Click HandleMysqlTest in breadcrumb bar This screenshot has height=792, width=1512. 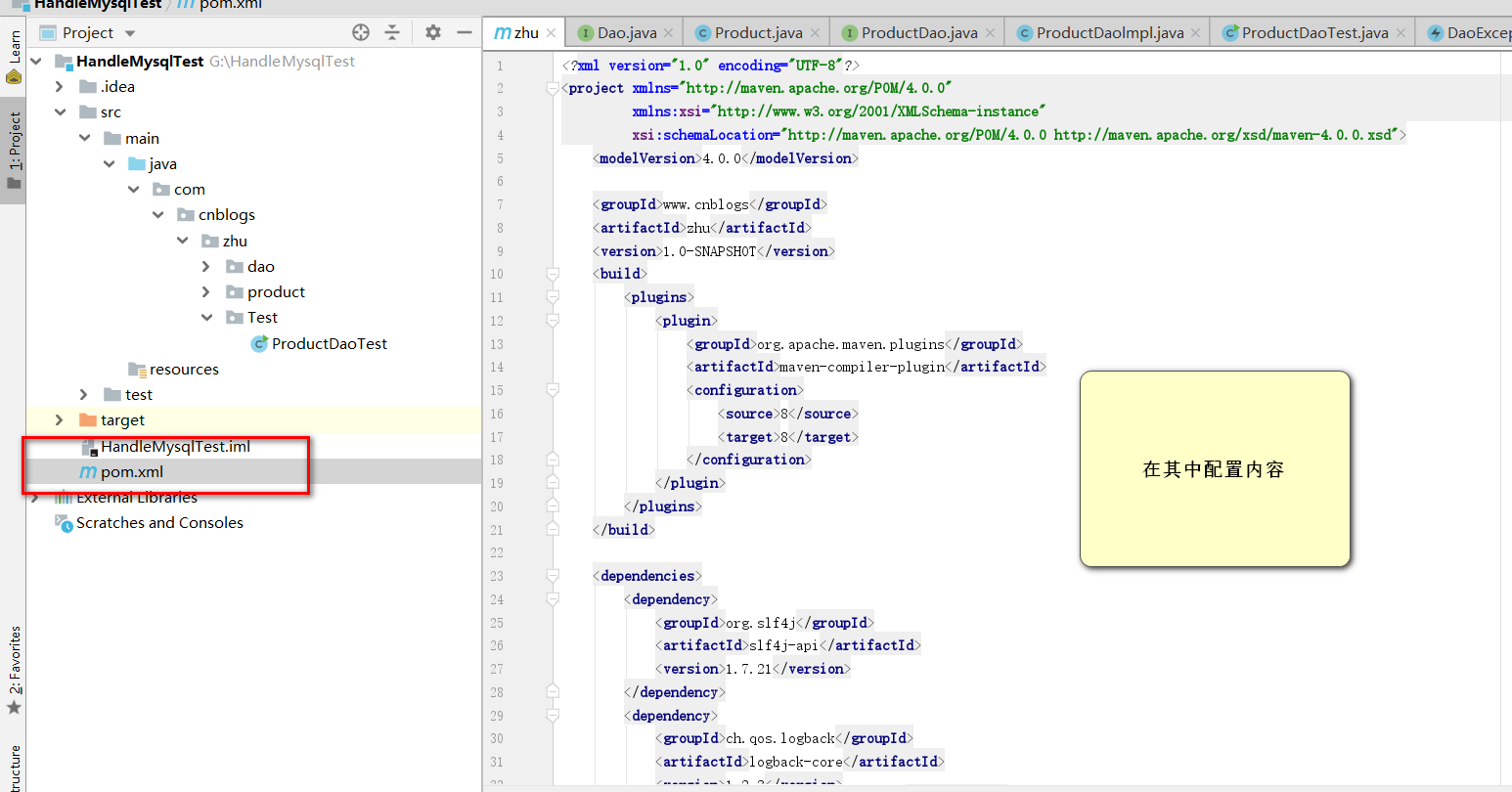98,4
